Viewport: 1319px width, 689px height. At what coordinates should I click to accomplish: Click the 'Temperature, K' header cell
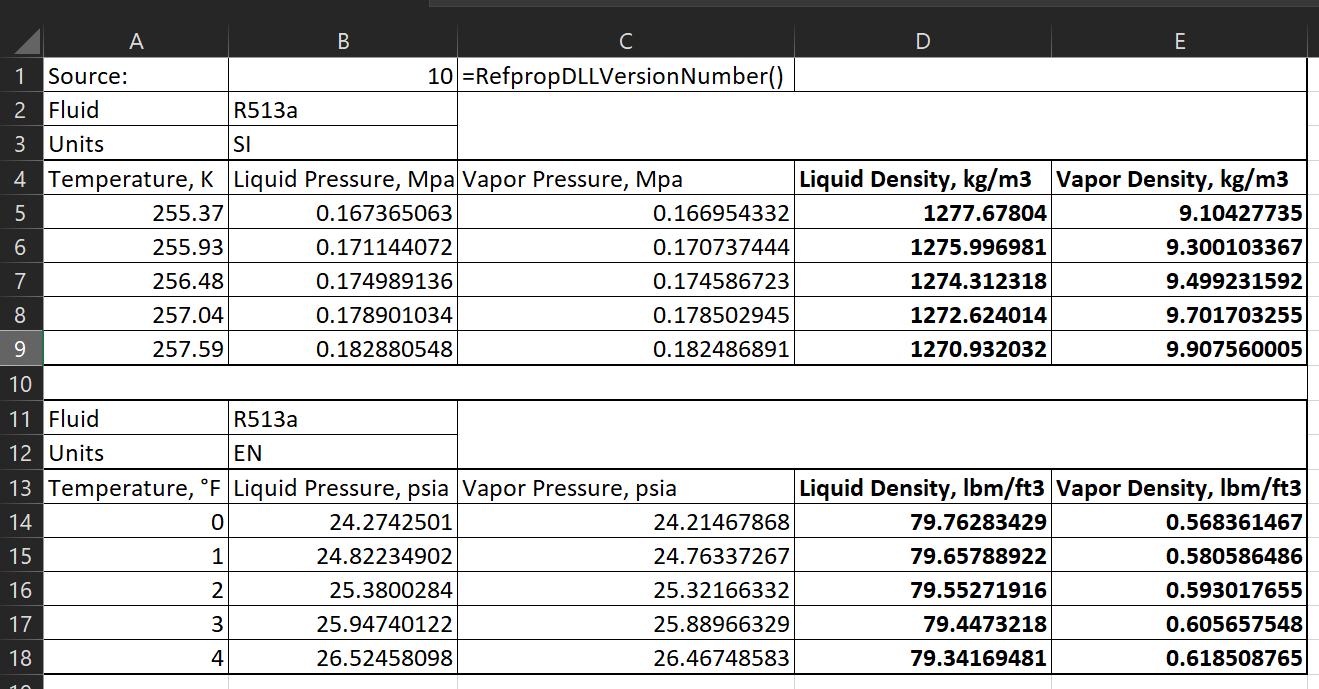[x=136, y=179]
